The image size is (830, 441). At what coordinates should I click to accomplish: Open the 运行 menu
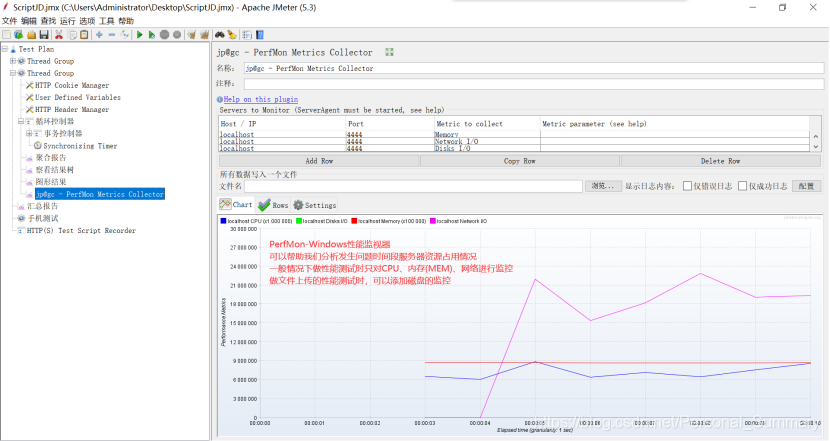coord(68,21)
